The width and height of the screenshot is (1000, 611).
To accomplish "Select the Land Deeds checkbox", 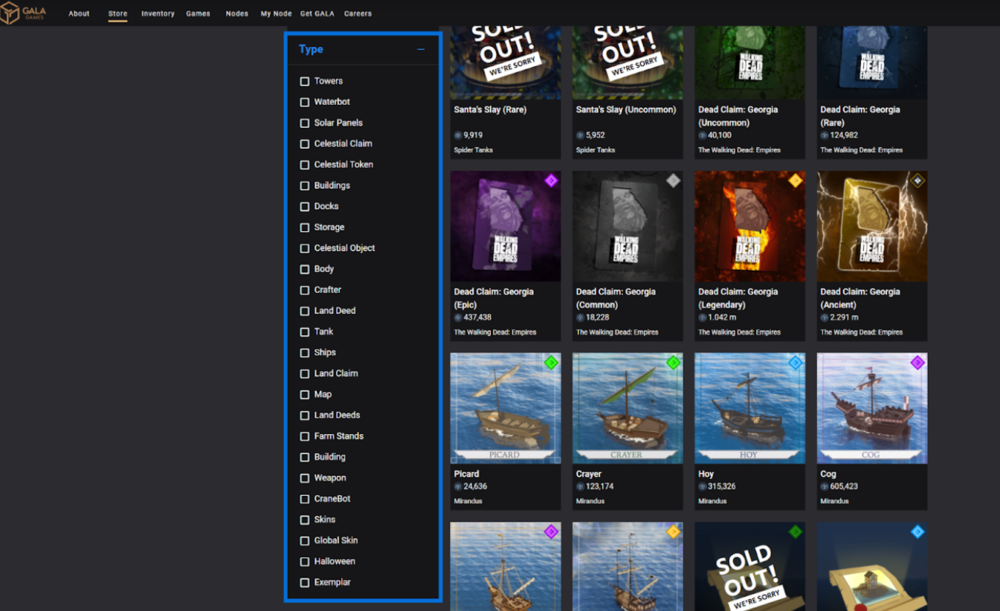I will (x=305, y=415).
